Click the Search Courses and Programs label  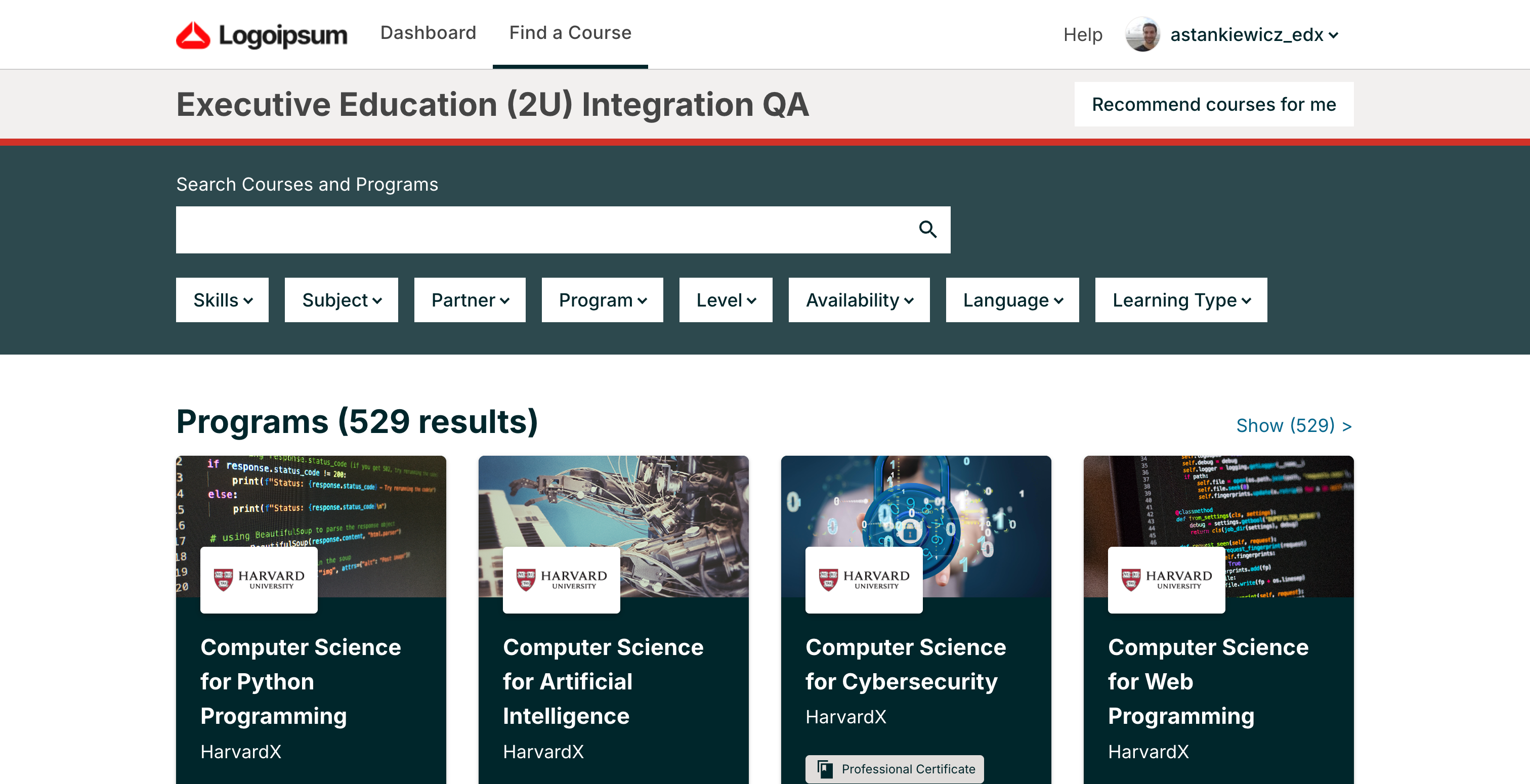pos(307,184)
